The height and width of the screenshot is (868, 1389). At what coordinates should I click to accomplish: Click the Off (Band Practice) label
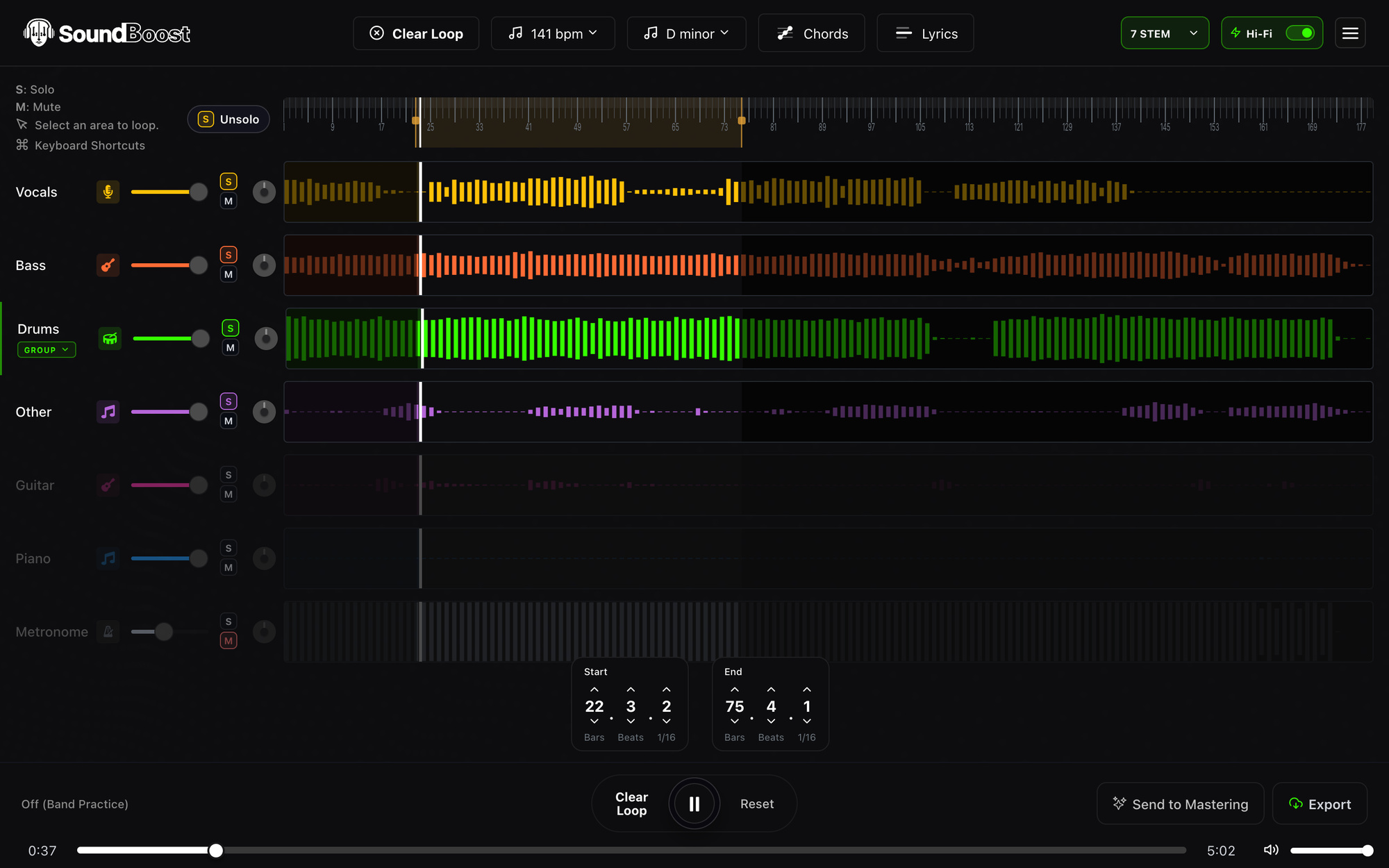75,804
